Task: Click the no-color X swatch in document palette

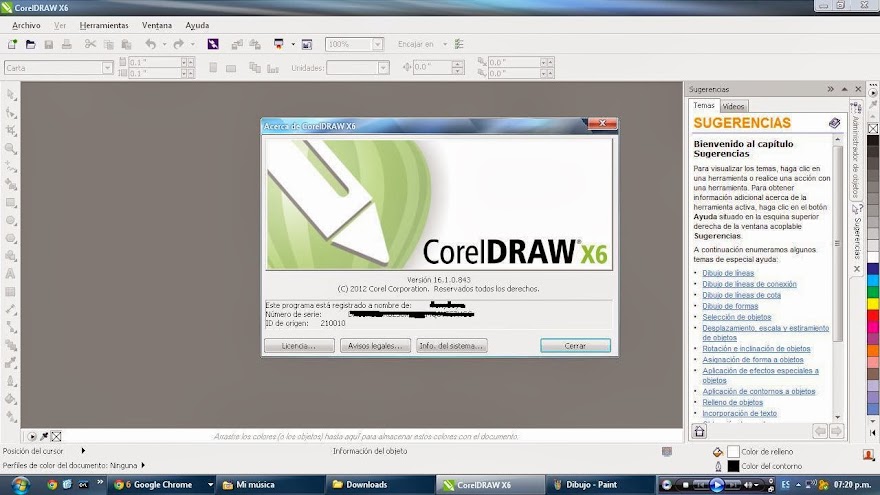Action: pos(56,436)
